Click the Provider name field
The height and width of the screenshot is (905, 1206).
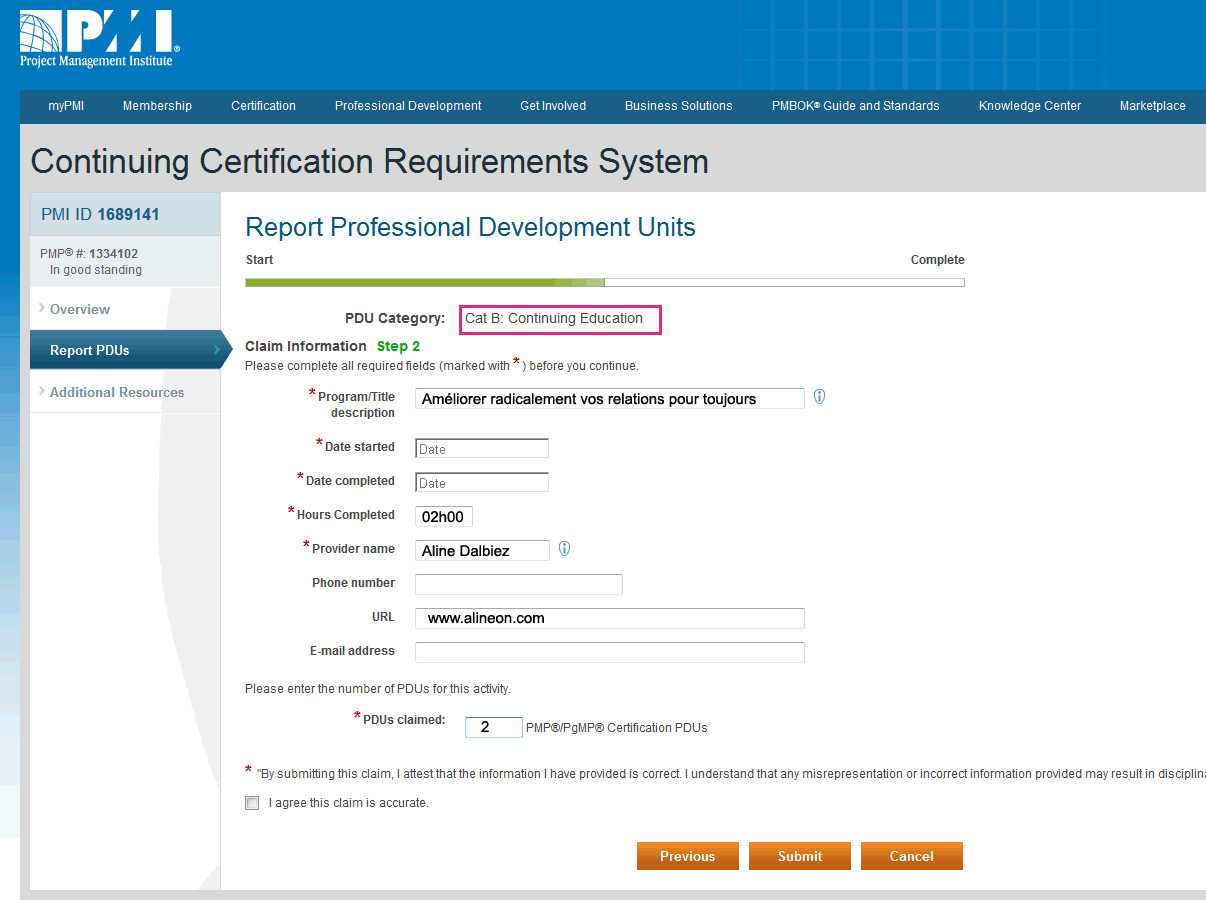click(x=482, y=550)
